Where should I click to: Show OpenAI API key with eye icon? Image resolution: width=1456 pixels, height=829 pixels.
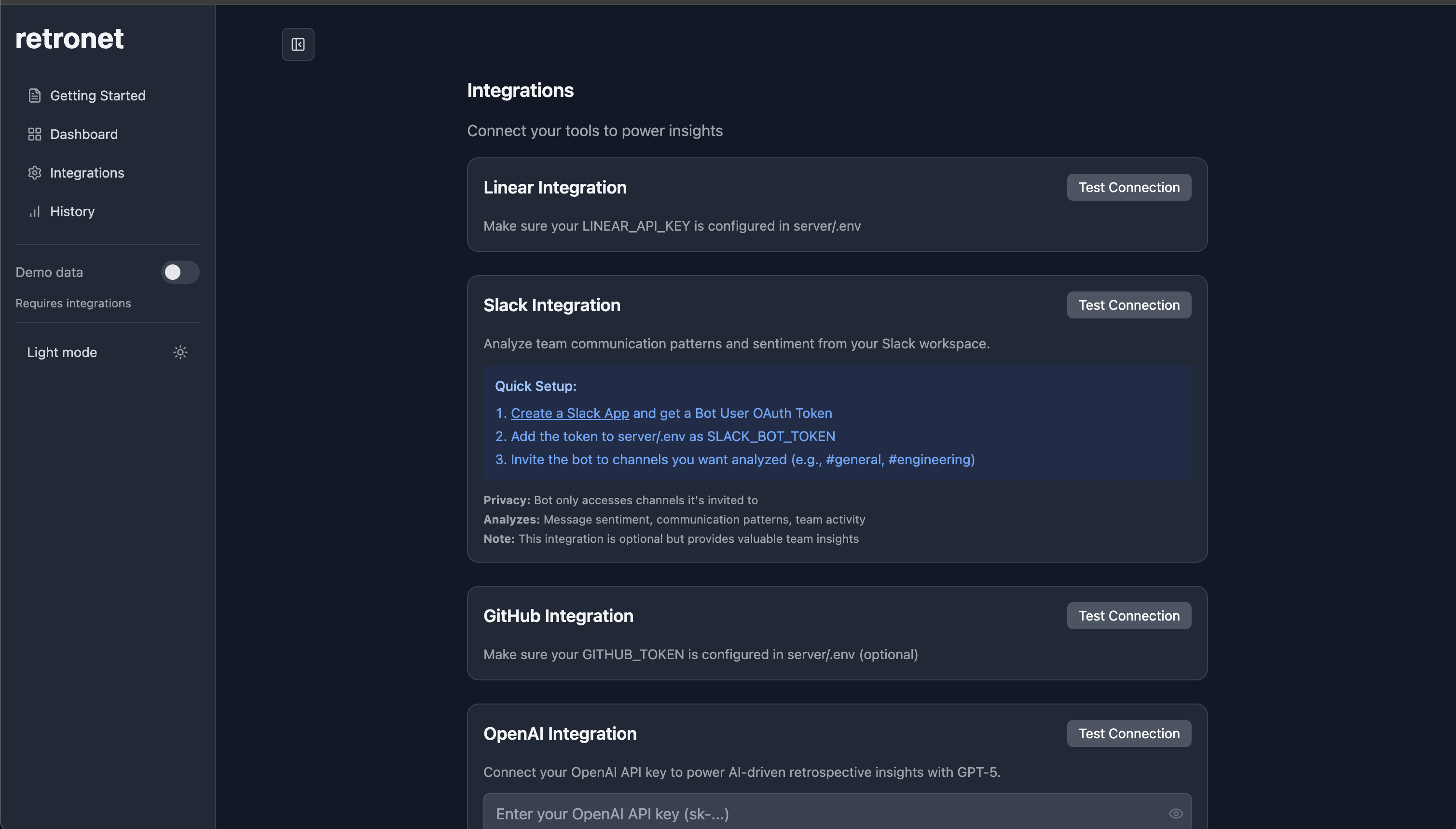click(x=1175, y=814)
